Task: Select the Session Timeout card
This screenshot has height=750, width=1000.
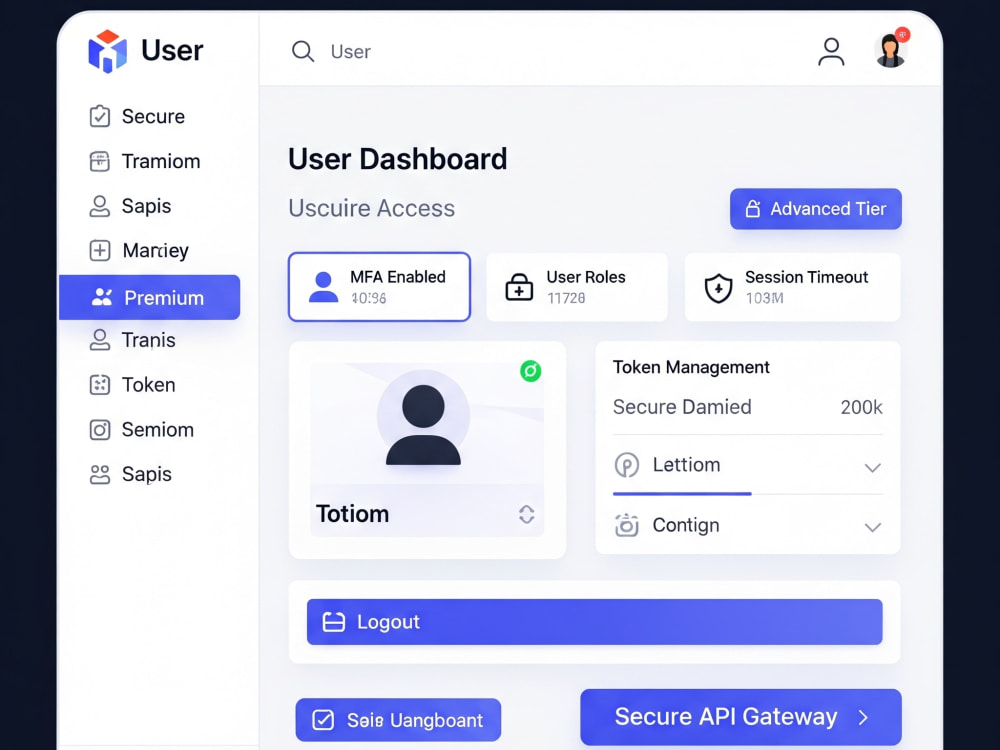Action: (792, 287)
